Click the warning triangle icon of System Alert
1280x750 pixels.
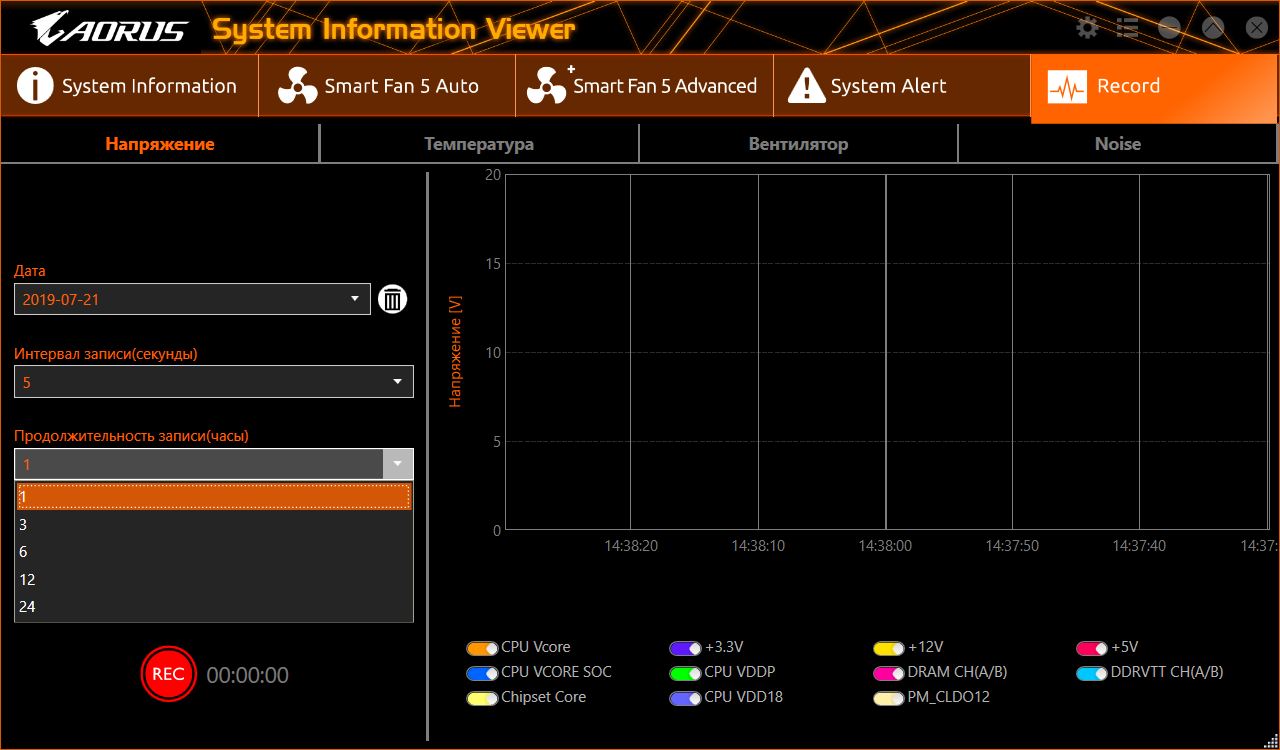(x=806, y=87)
